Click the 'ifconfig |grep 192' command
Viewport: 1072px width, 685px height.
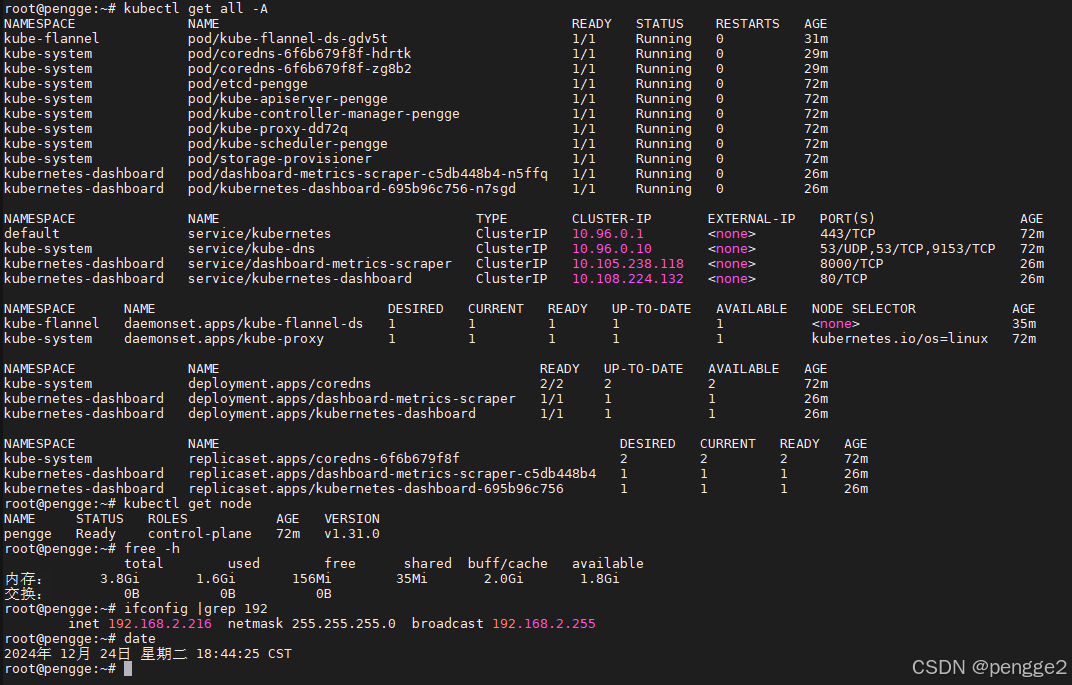coord(196,610)
